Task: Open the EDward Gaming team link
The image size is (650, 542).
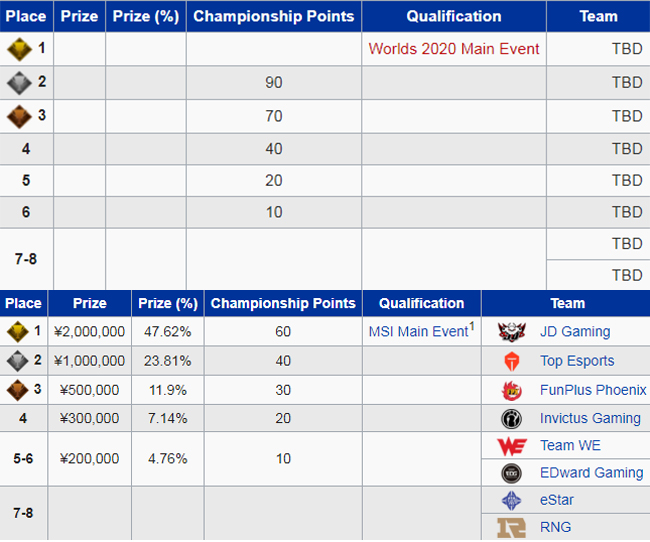Action: [x=592, y=473]
